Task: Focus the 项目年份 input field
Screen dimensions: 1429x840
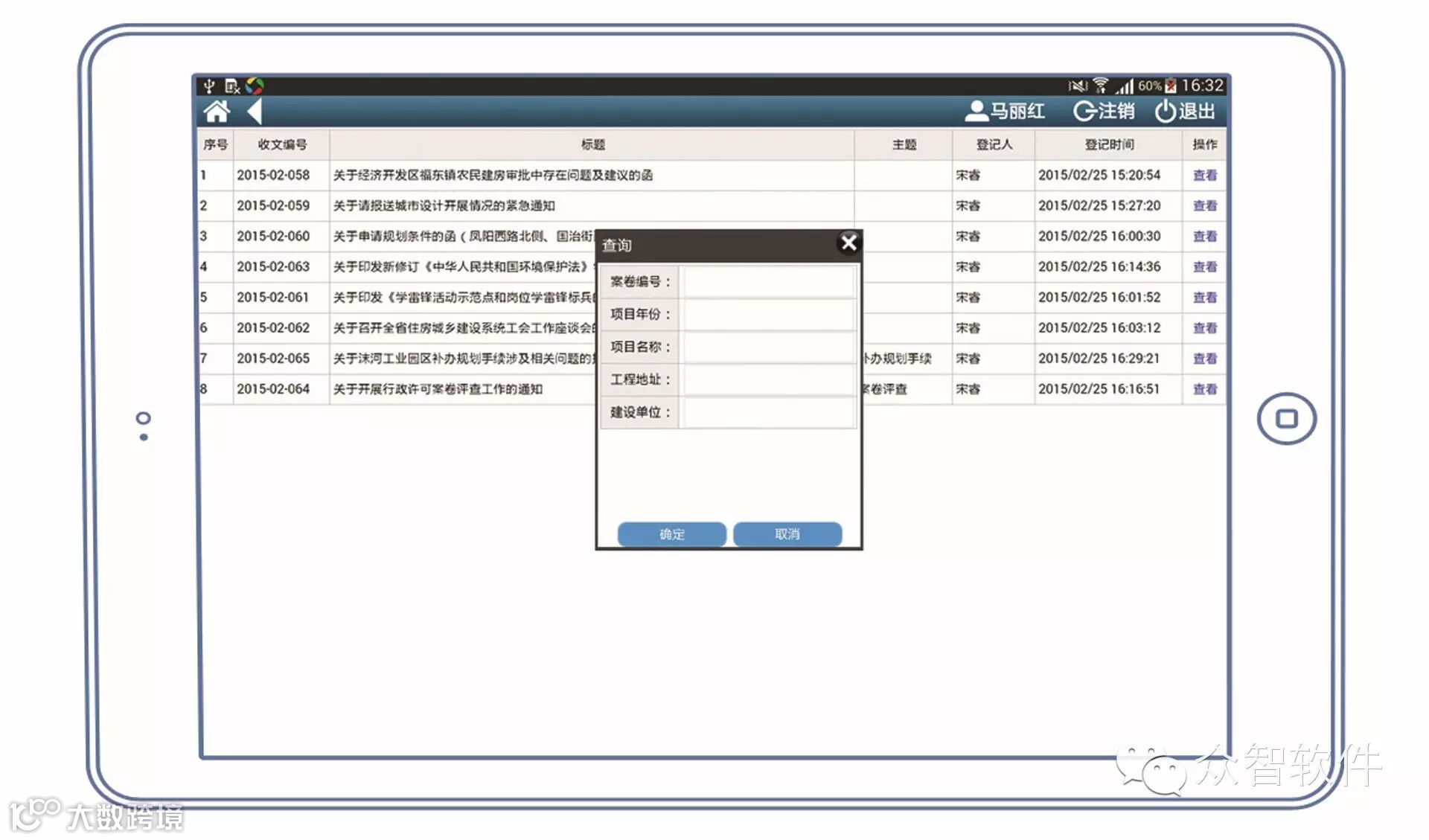Action: coord(768,315)
